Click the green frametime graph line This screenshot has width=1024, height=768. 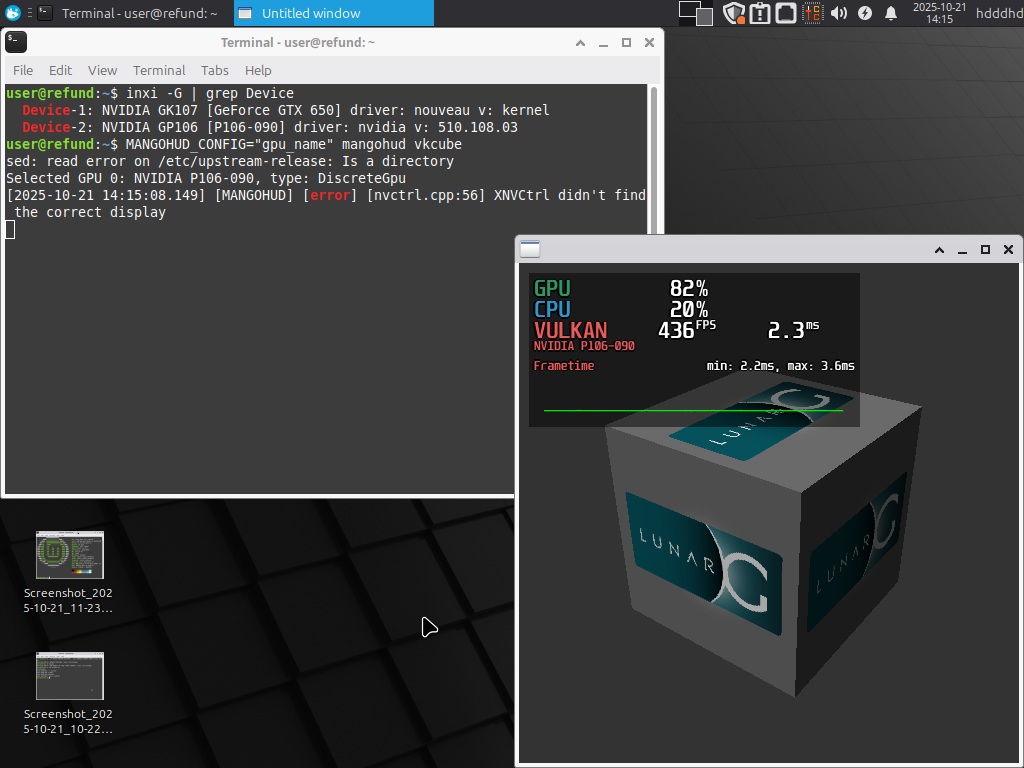point(694,410)
